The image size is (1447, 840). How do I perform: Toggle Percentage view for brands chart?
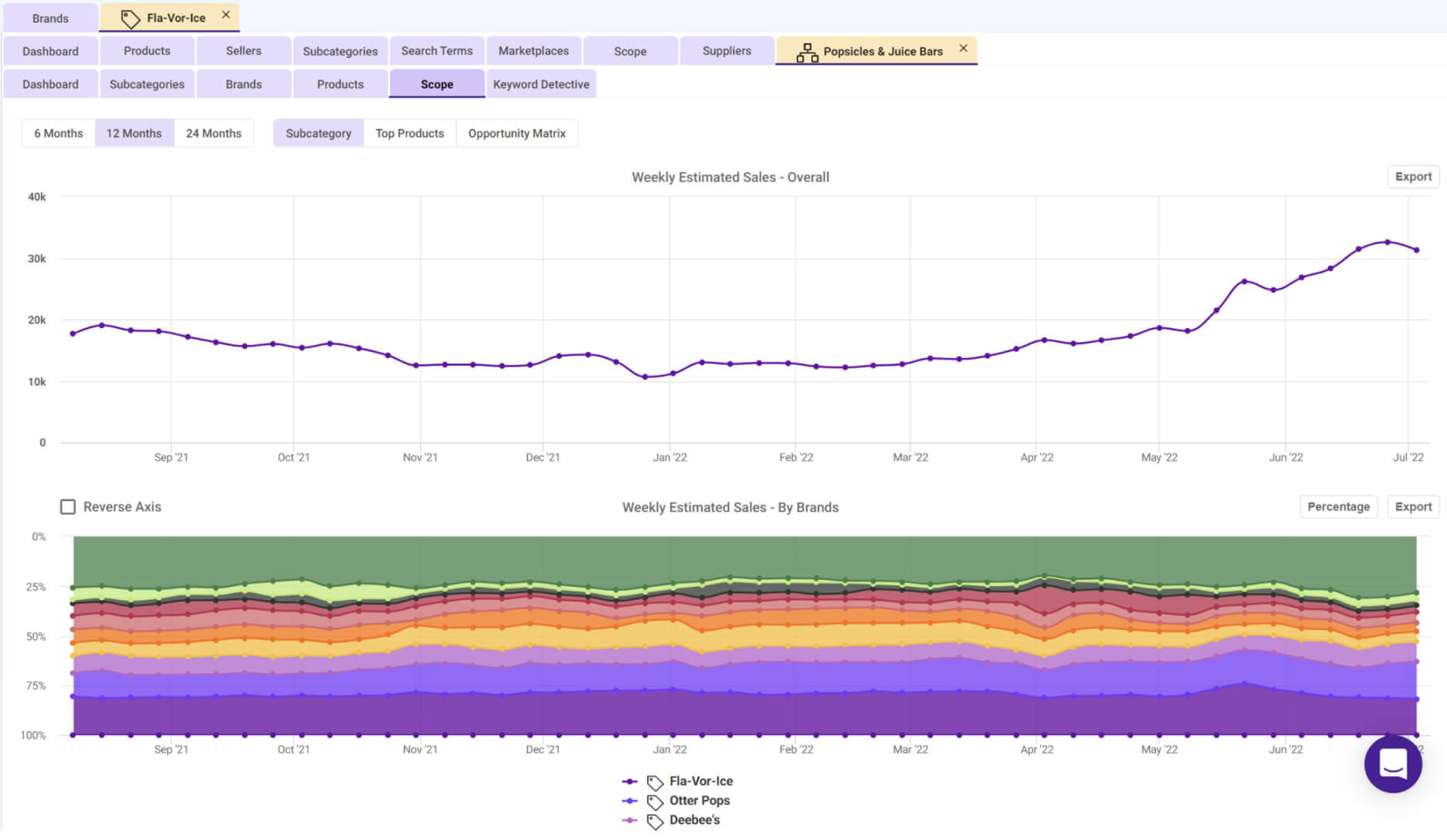pos(1338,507)
